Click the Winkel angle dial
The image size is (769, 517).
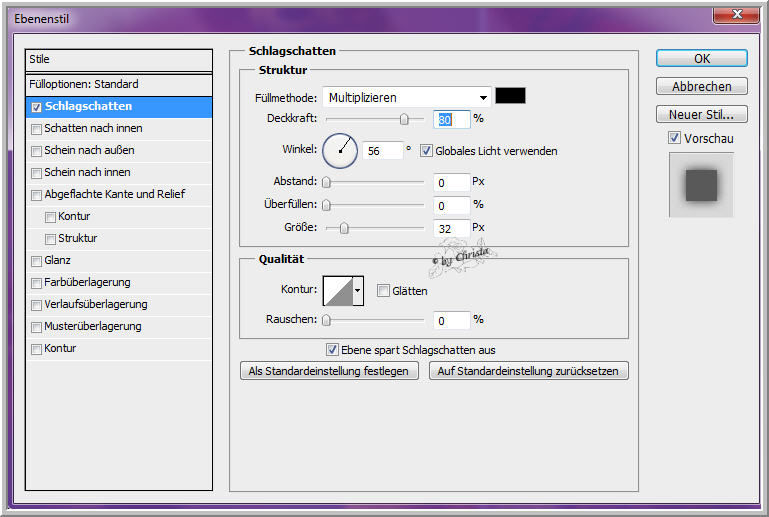tap(340, 151)
